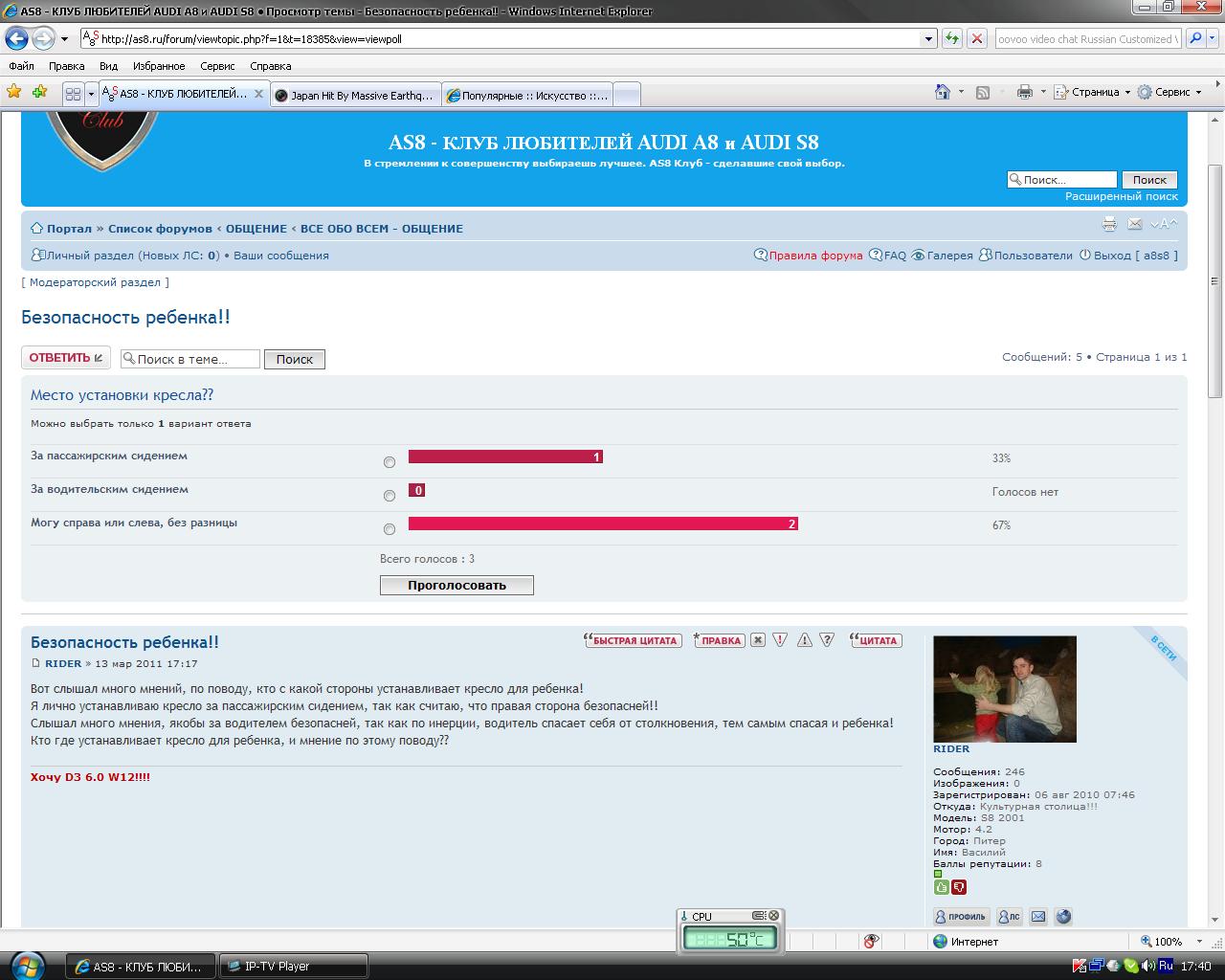This screenshot has height=980, width=1225.
Task: Select the 'За пассажирским сидением' poll option
Action: (x=390, y=462)
